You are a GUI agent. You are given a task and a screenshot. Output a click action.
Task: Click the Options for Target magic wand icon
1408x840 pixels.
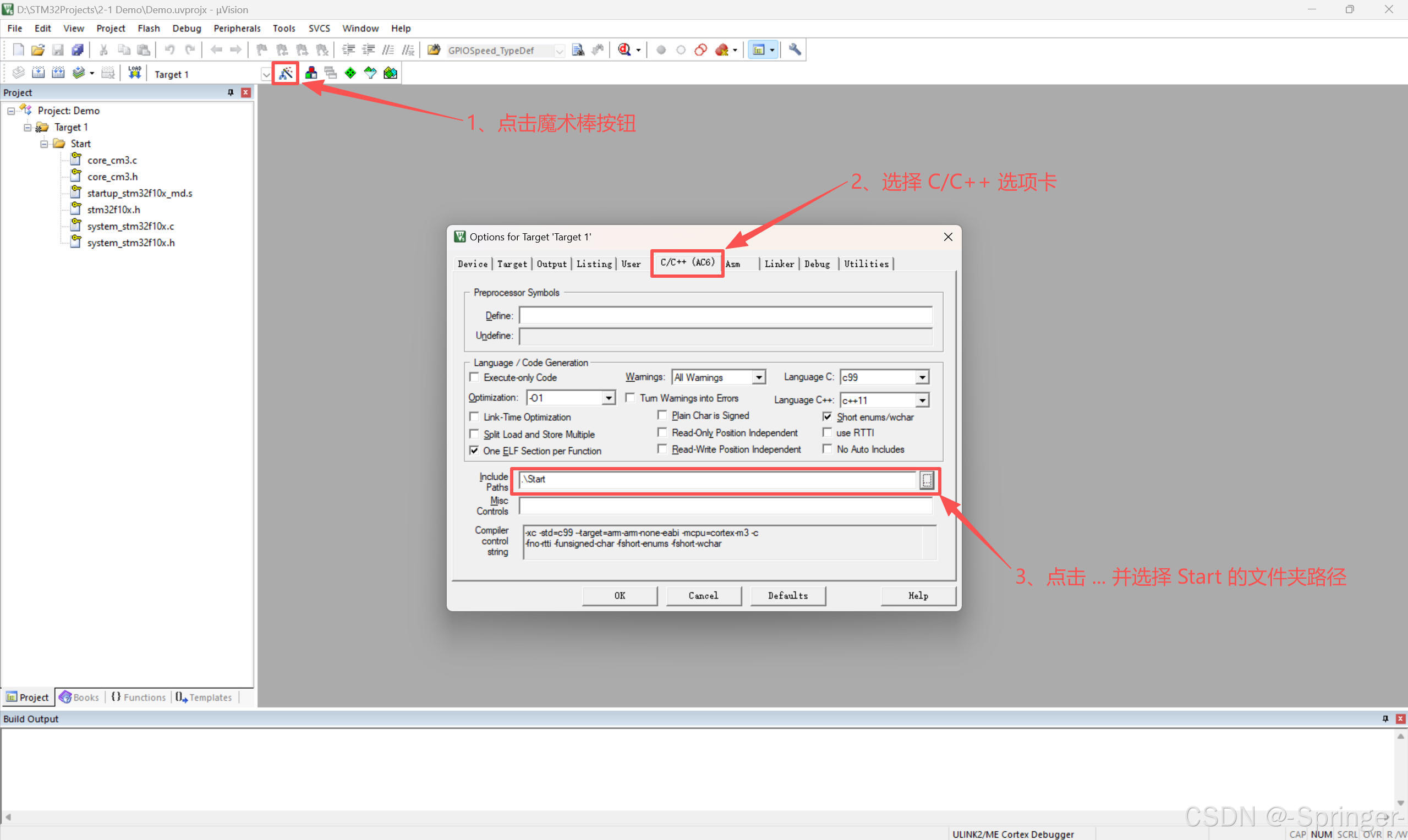tap(286, 73)
